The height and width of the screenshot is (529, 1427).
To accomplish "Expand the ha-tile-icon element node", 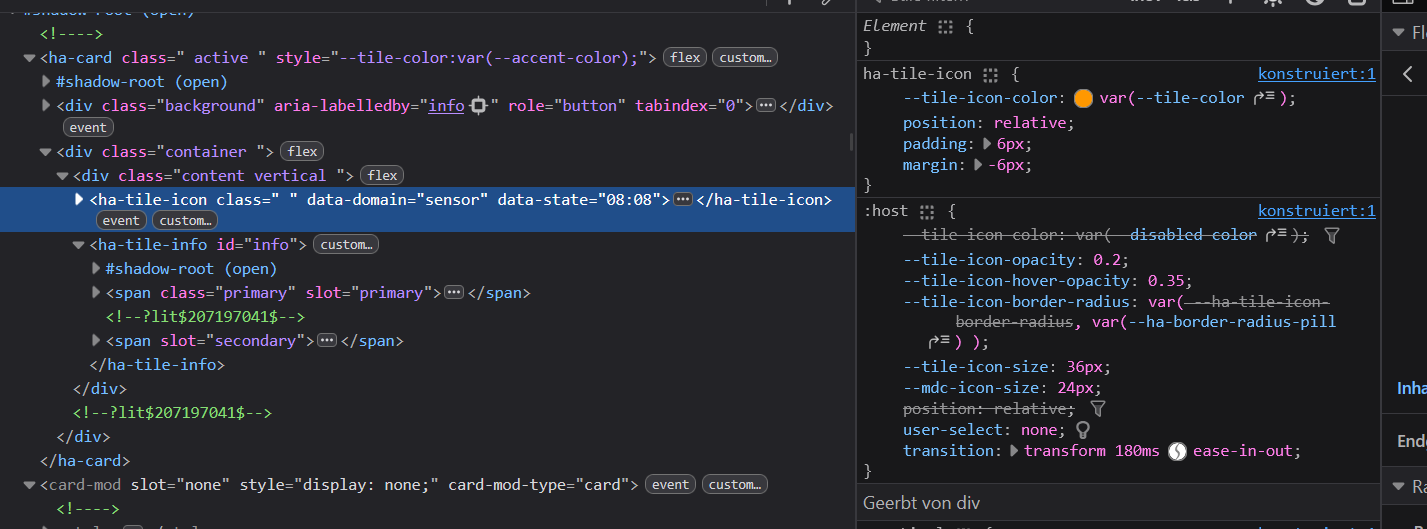I will 80,199.
